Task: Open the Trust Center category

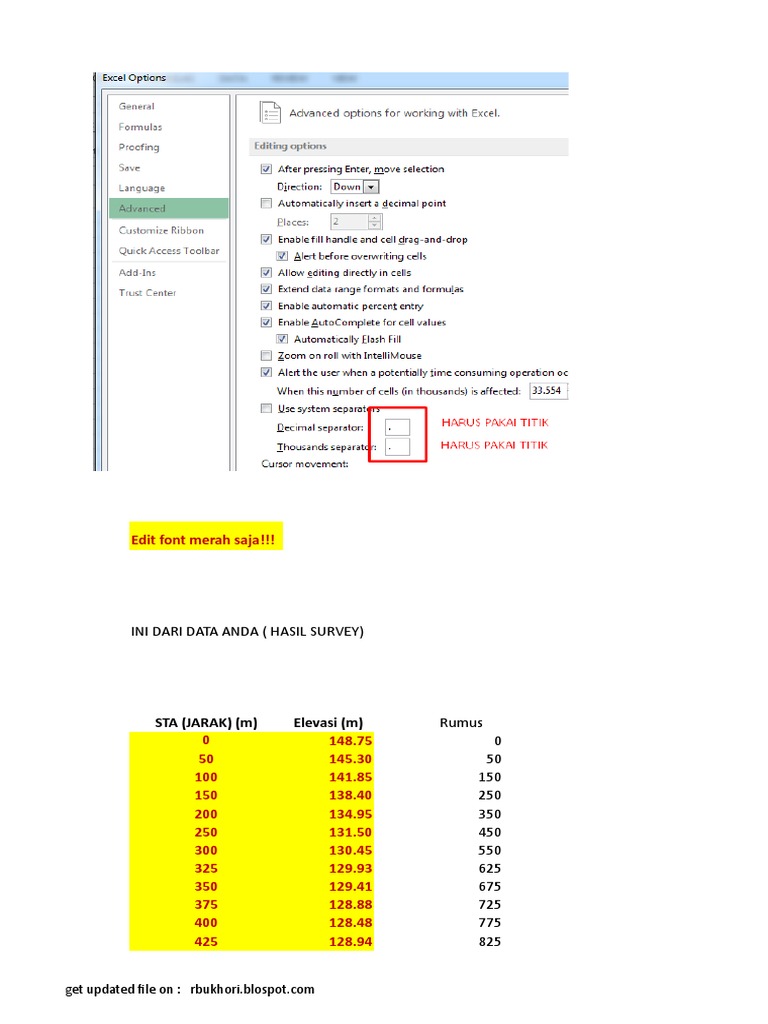Action: click(147, 293)
